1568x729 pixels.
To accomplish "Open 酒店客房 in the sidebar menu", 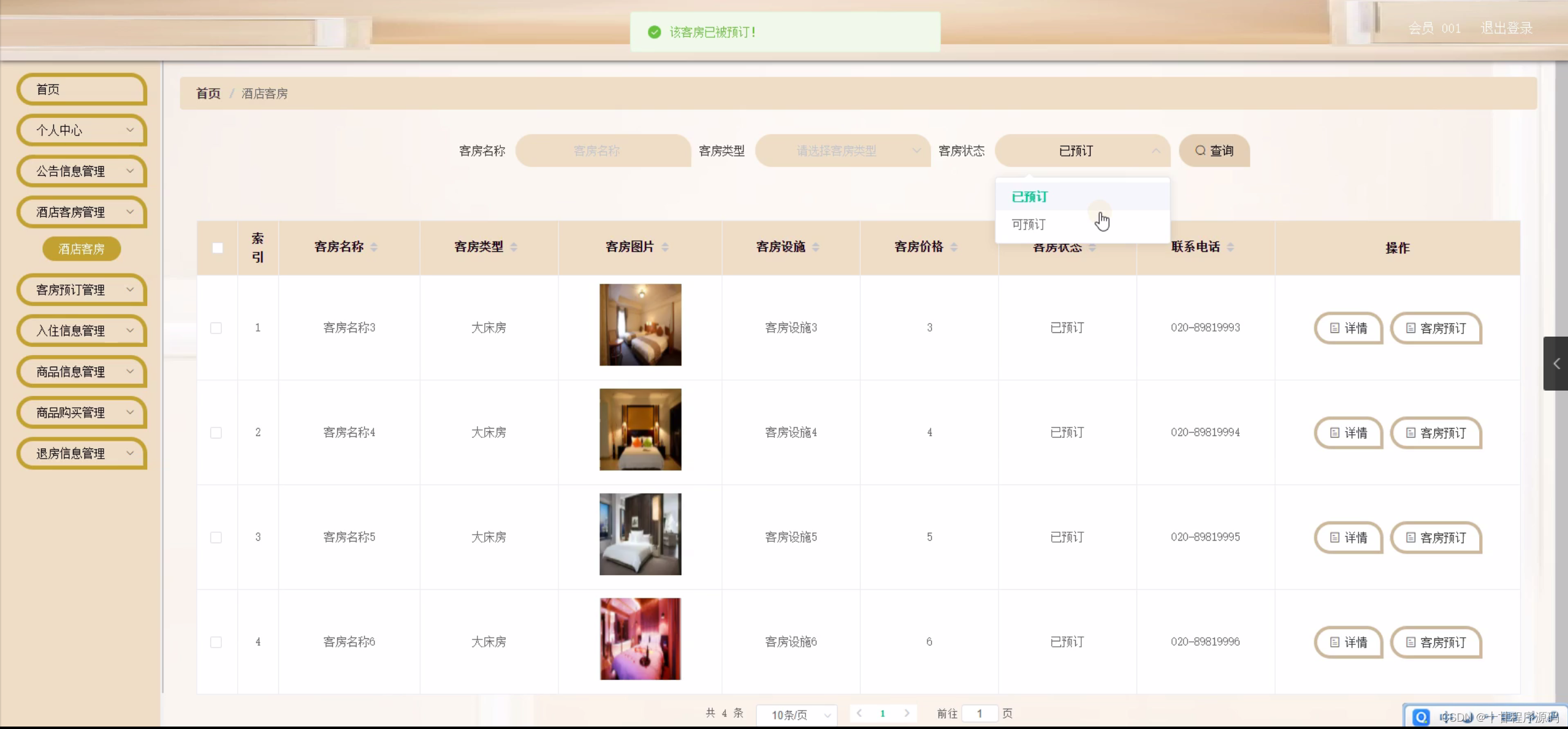I will 82,249.
